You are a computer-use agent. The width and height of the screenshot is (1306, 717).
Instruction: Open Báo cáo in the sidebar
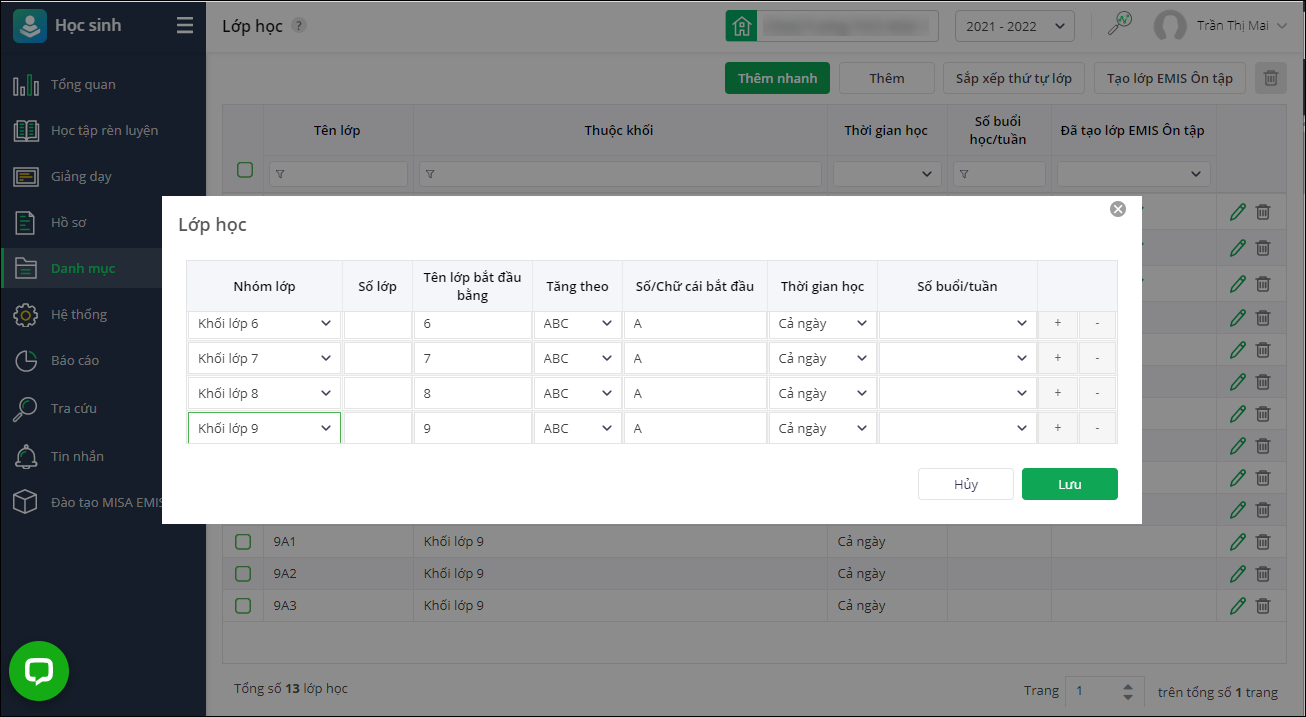pos(75,360)
